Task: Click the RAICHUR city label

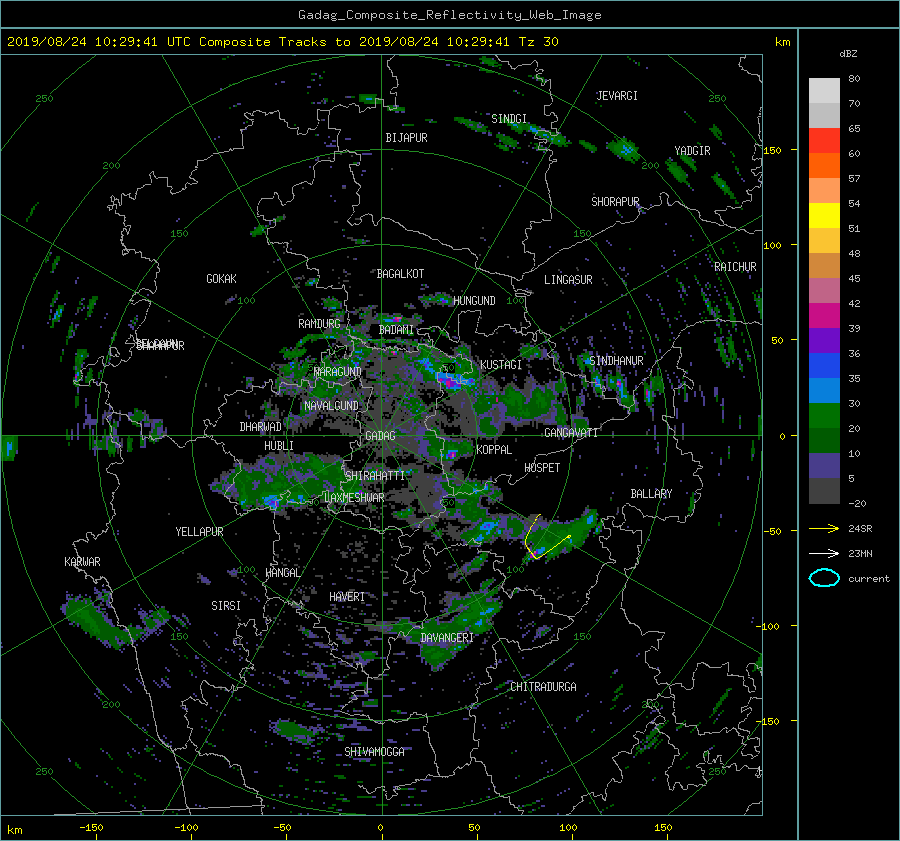Action: point(735,267)
